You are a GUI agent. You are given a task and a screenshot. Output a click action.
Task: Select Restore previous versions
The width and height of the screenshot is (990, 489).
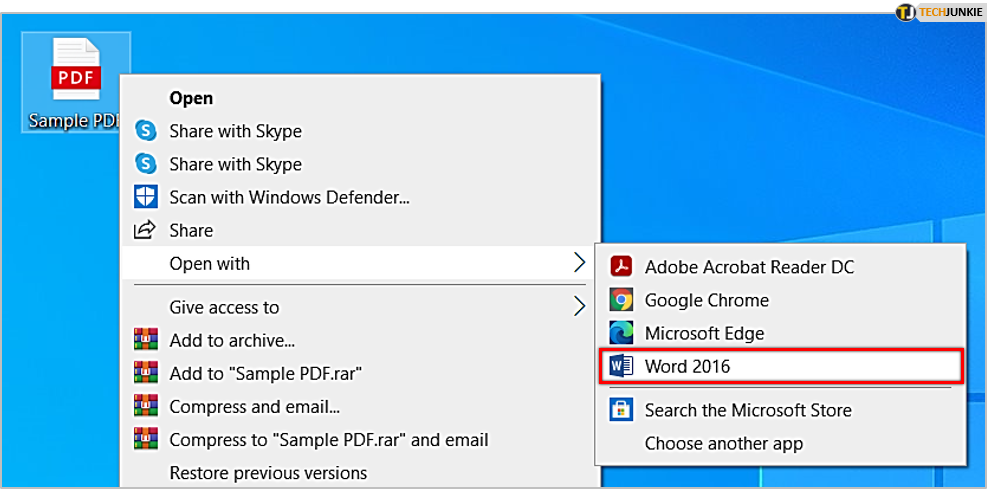tap(268, 472)
